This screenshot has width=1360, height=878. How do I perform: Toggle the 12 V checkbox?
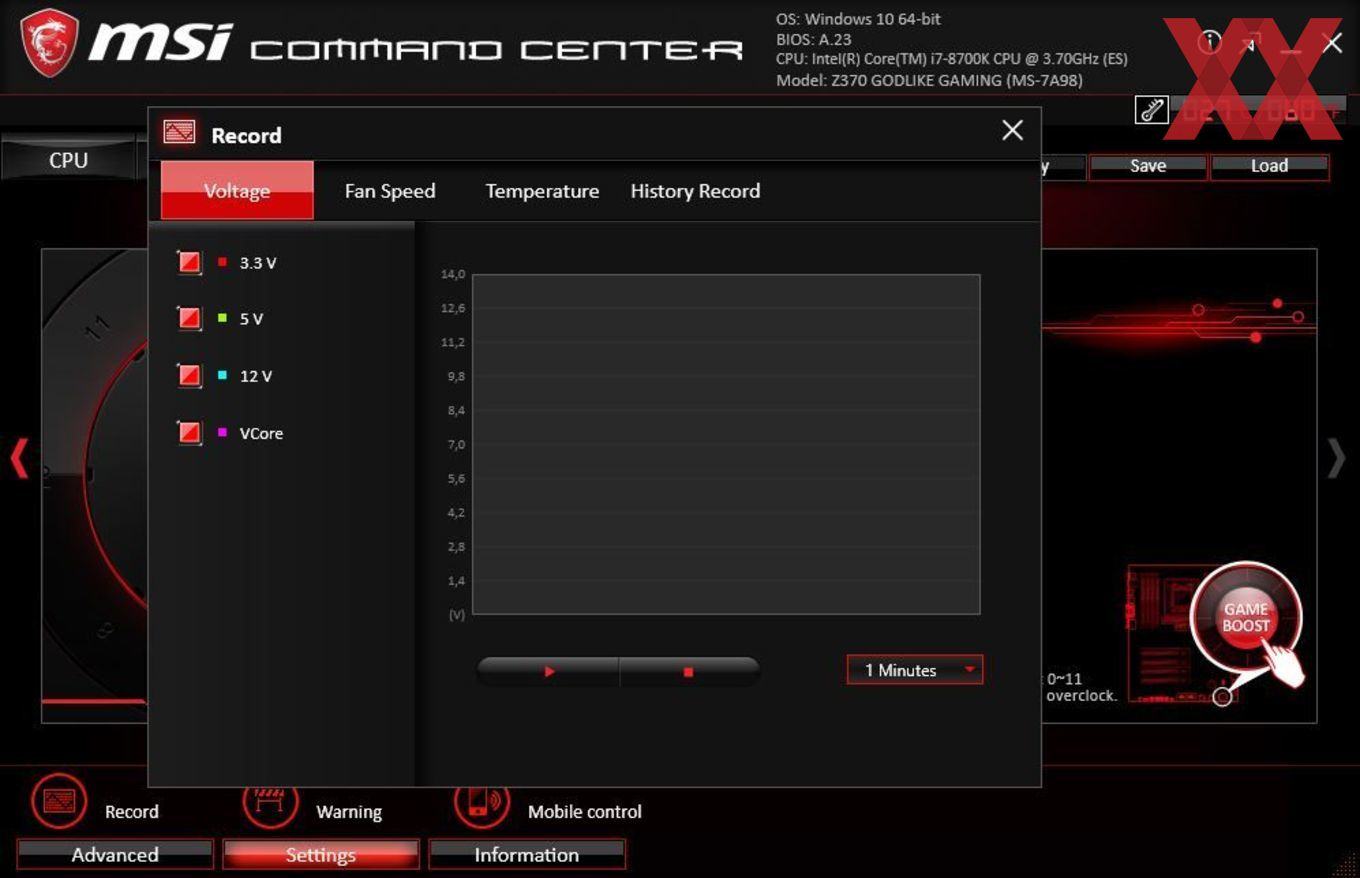189,376
